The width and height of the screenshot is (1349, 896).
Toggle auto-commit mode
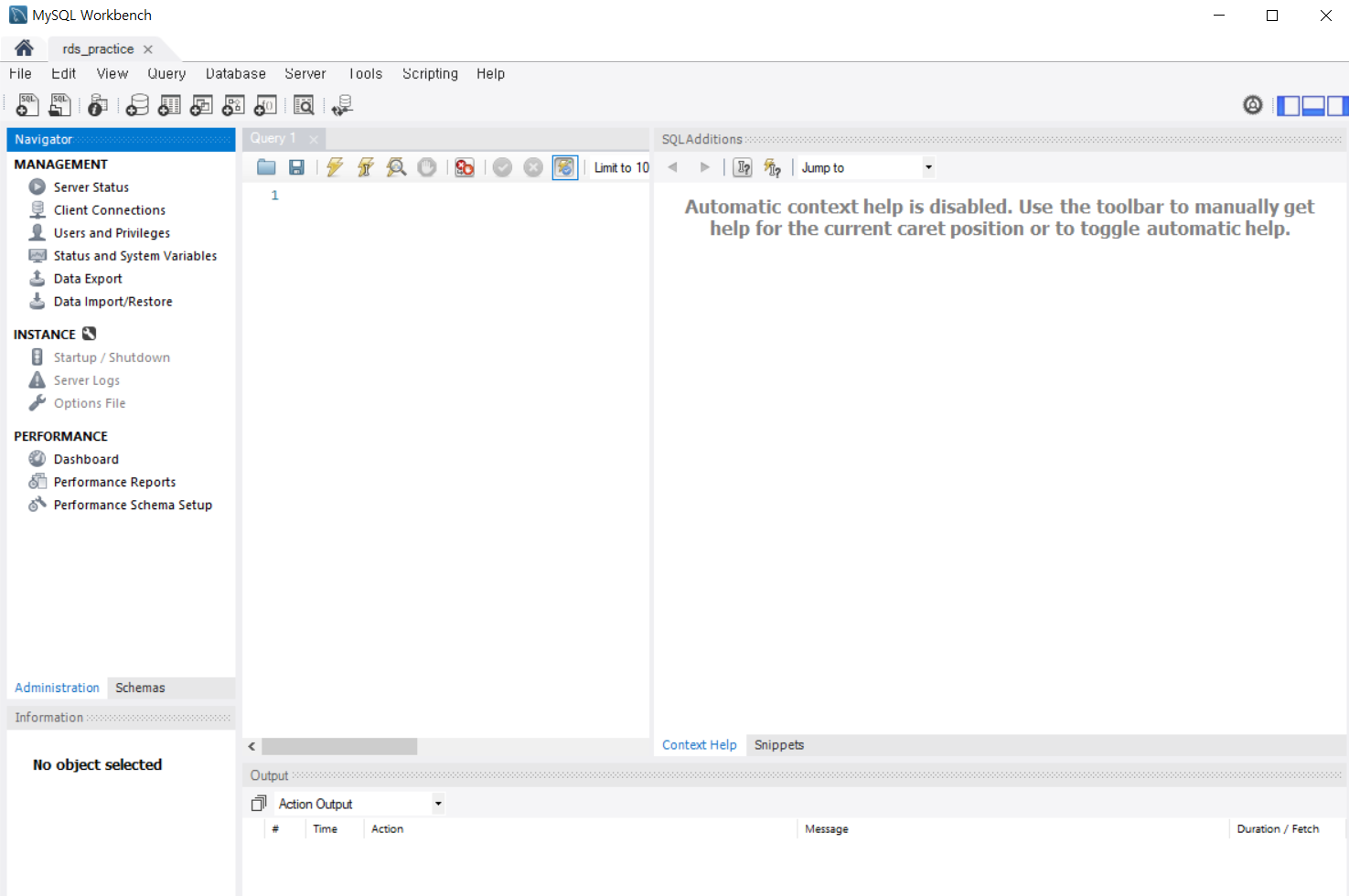(565, 167)
